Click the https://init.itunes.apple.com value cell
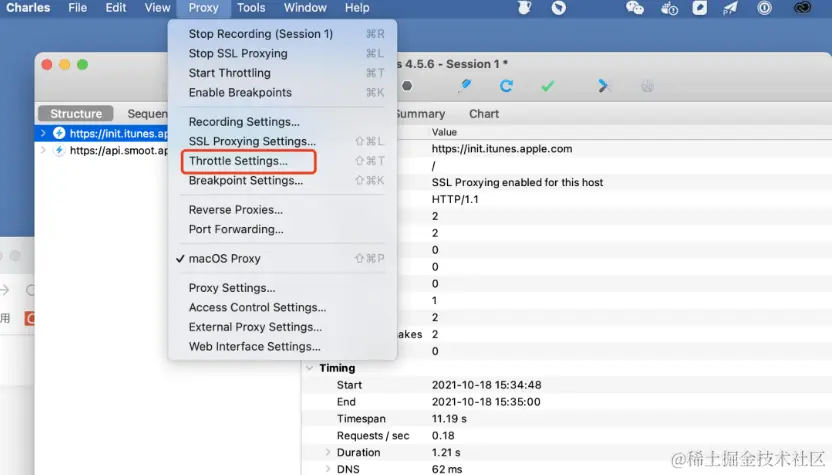 pos(502,149)
